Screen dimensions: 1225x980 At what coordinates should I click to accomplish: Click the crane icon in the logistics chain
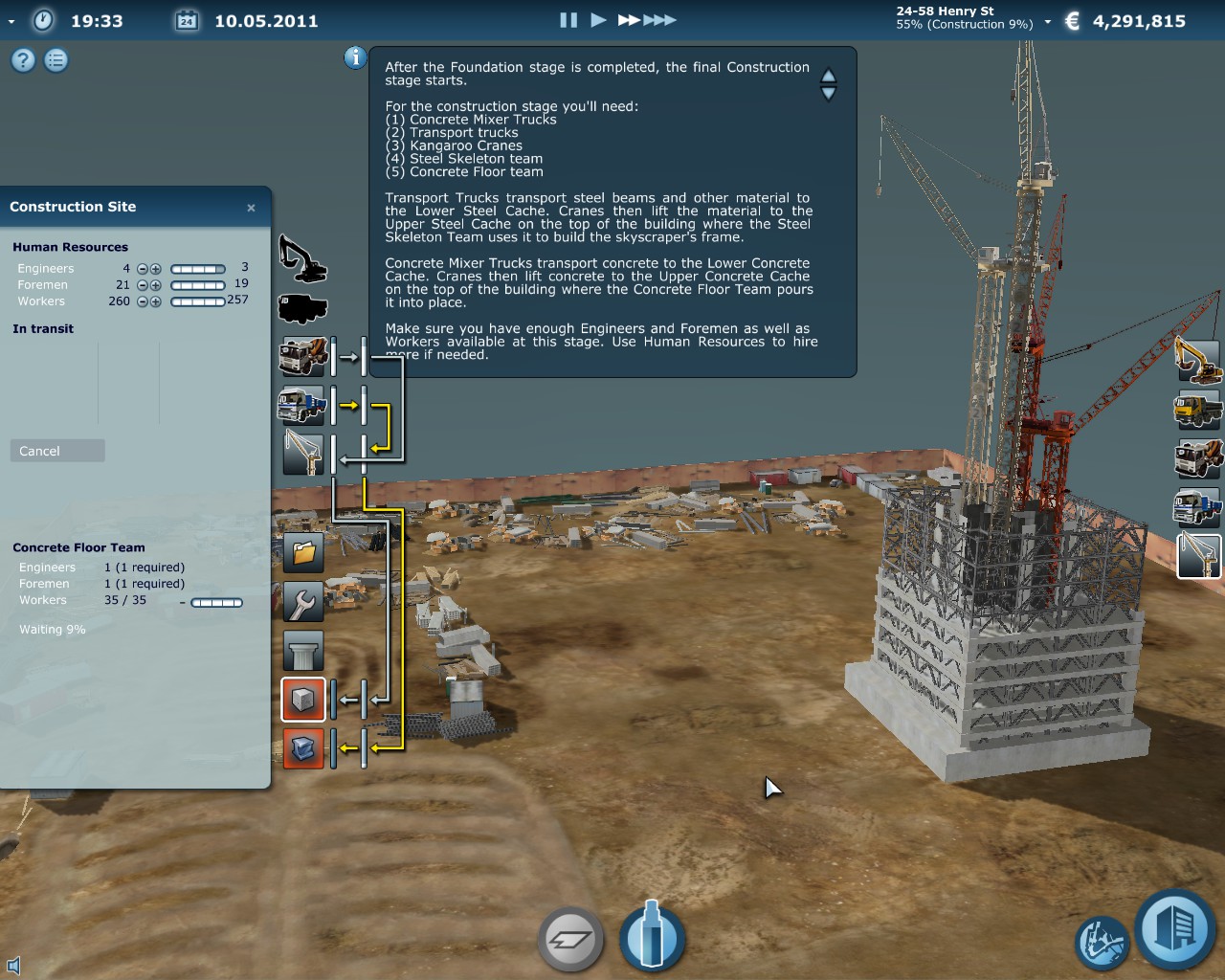tap(302, 455)
